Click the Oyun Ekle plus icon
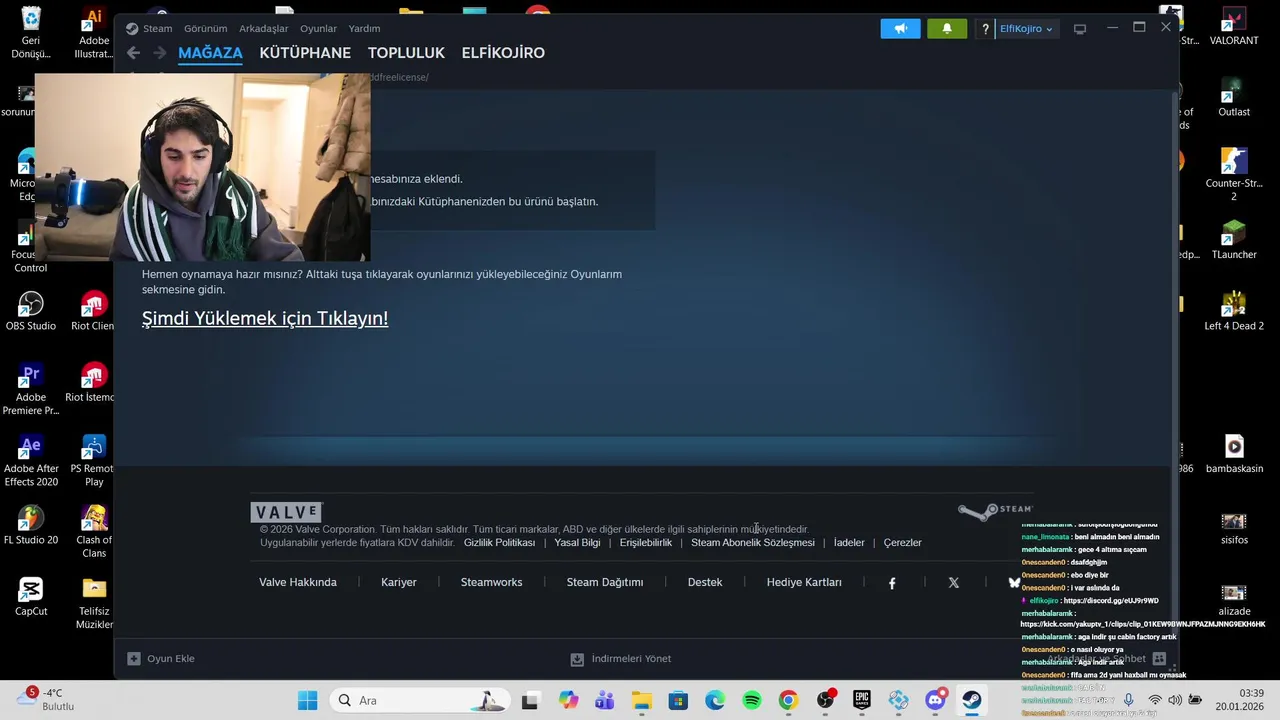1280x720 pixels. [x=134, y=659]
